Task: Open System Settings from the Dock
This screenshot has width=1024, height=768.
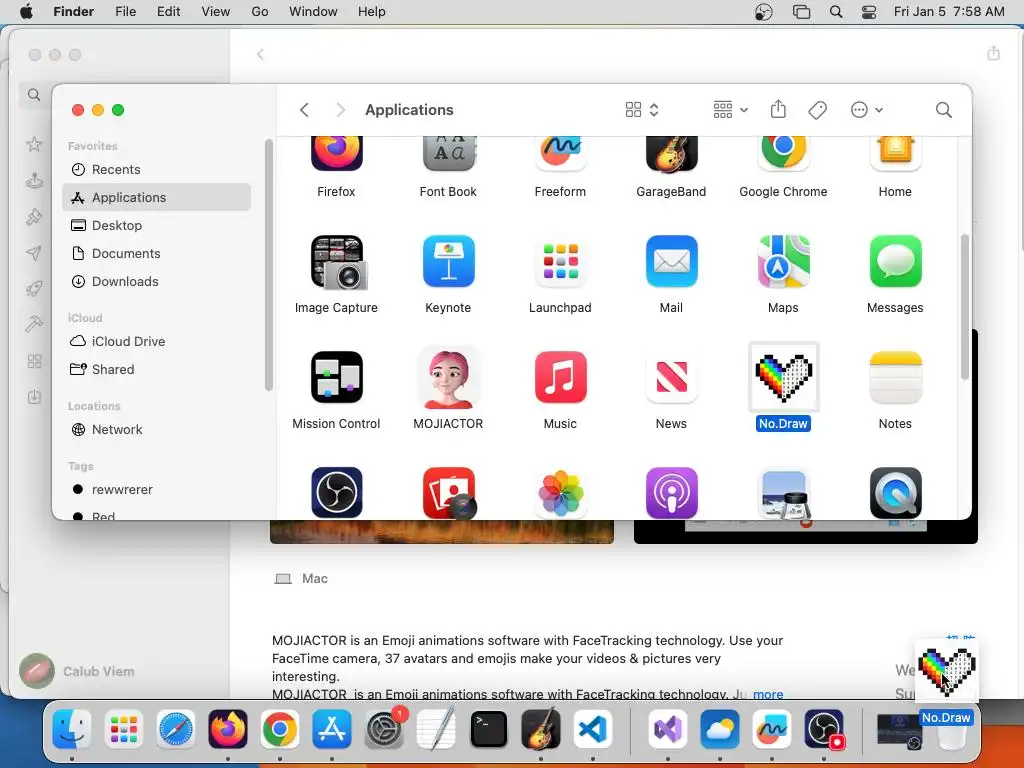Action: pos(384,729)
